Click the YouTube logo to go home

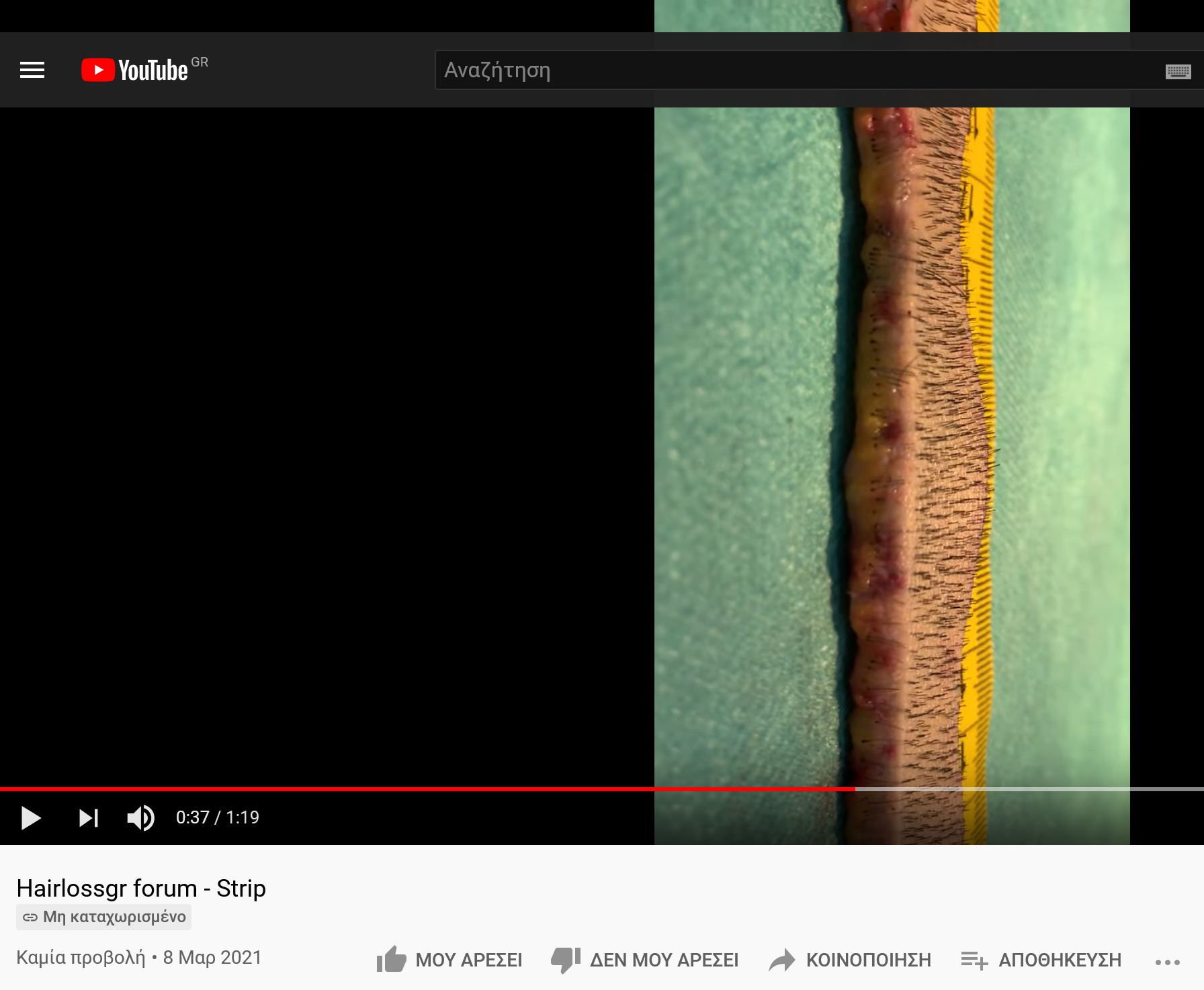(135, 70)
